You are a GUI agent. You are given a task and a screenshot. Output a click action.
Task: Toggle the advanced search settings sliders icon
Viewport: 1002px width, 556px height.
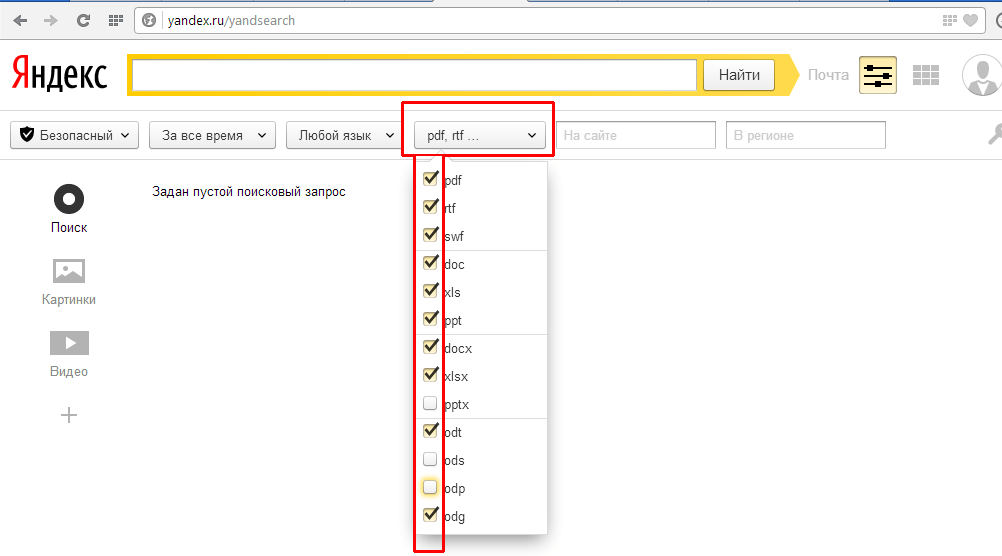(877, 75)
